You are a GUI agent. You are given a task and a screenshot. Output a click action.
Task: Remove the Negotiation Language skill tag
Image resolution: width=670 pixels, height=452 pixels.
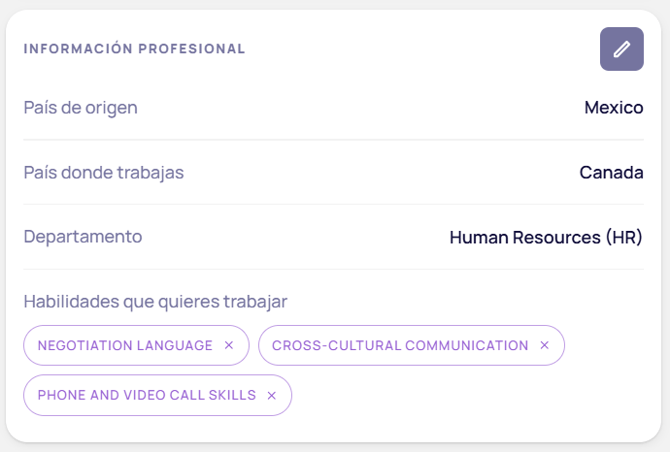coord(229,345)
